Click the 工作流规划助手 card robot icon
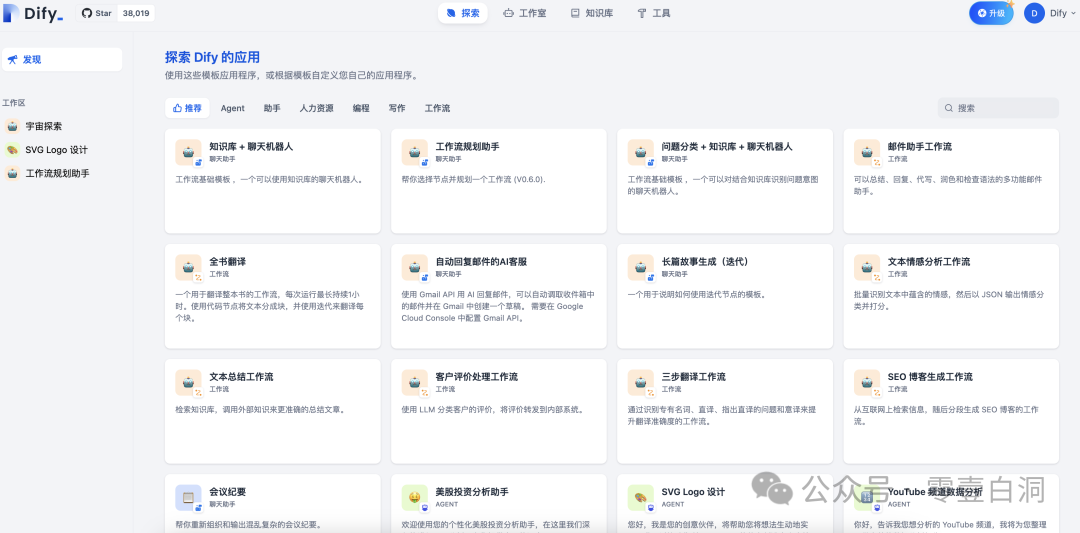This screenshot has height=533, width=1080. coord(415,152)
